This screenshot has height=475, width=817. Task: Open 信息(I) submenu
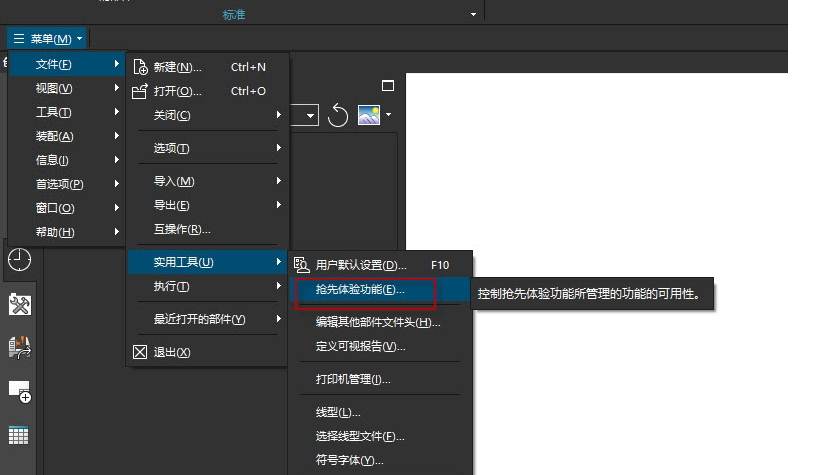(x=67, y=160)
